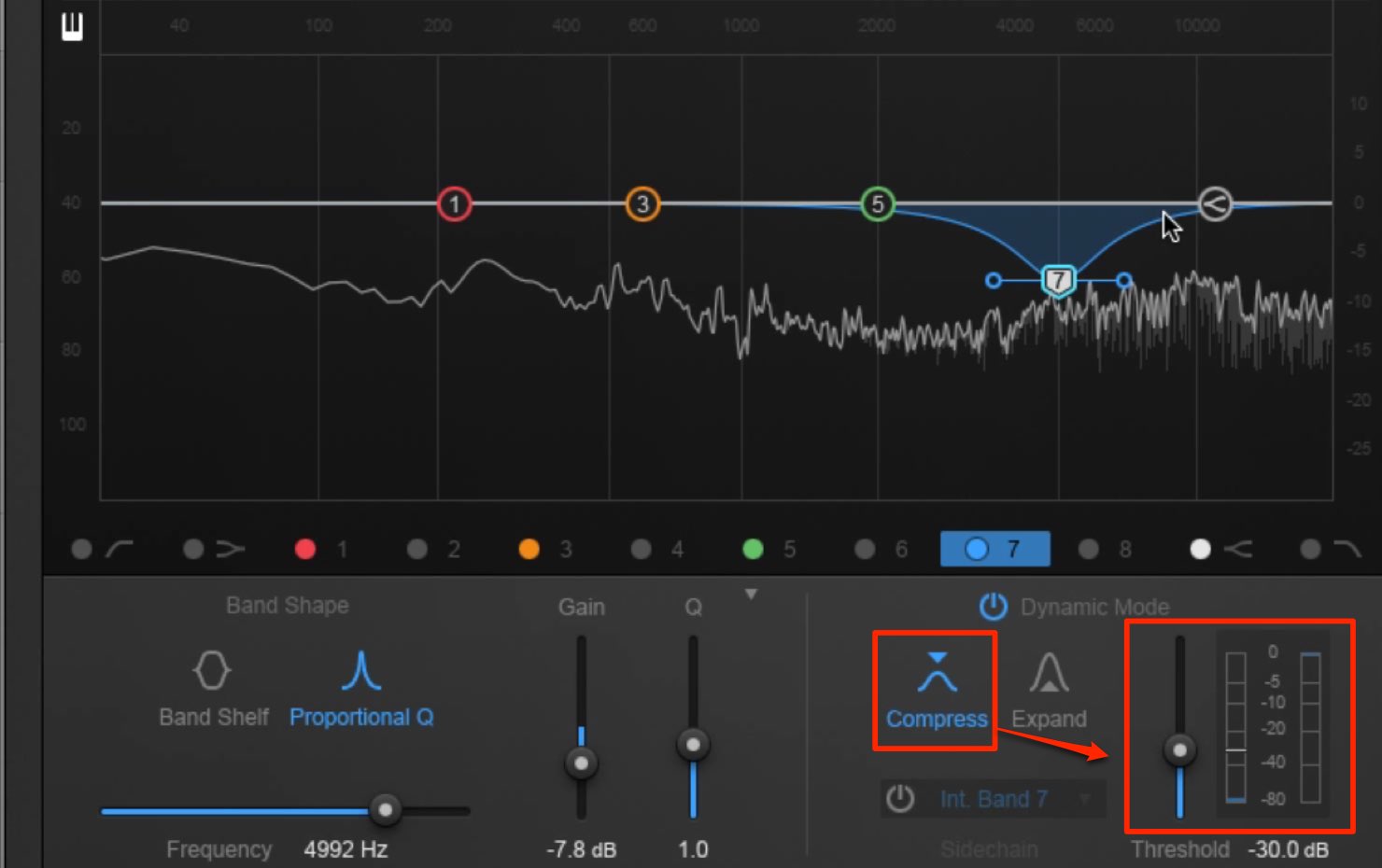Open the Int. Band 7 sidechain dropdown
The height and width of the screenshot is (868, 1382).
[x=1015, y=799]
